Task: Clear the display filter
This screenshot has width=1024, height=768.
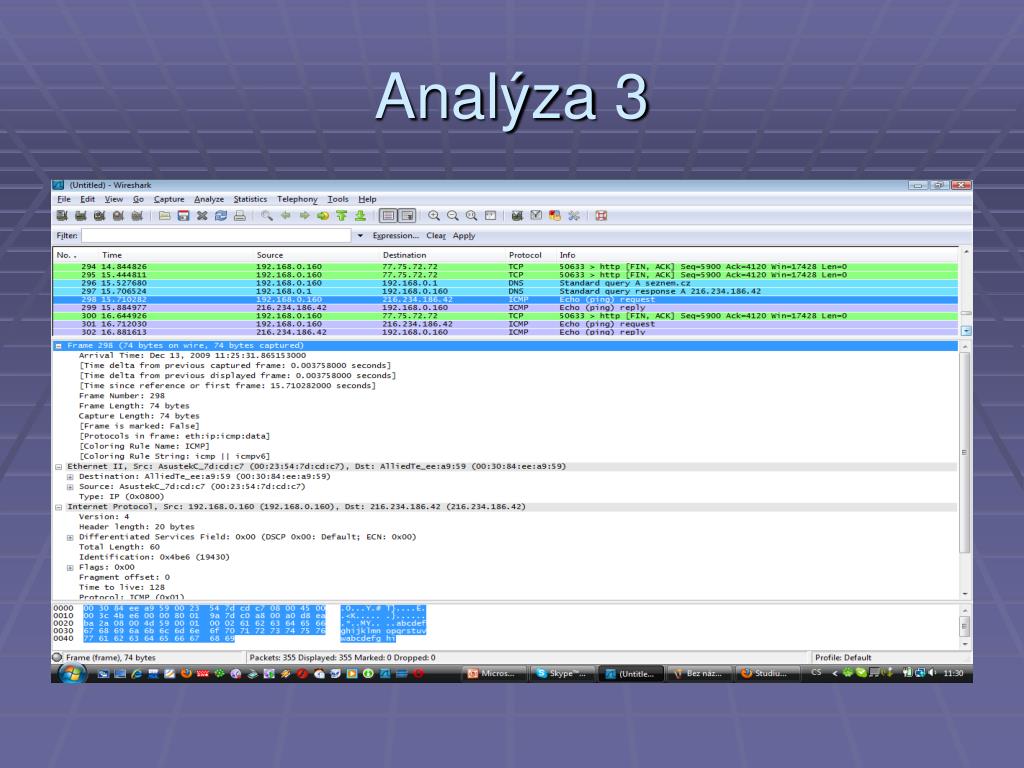Action: (436, 236)
